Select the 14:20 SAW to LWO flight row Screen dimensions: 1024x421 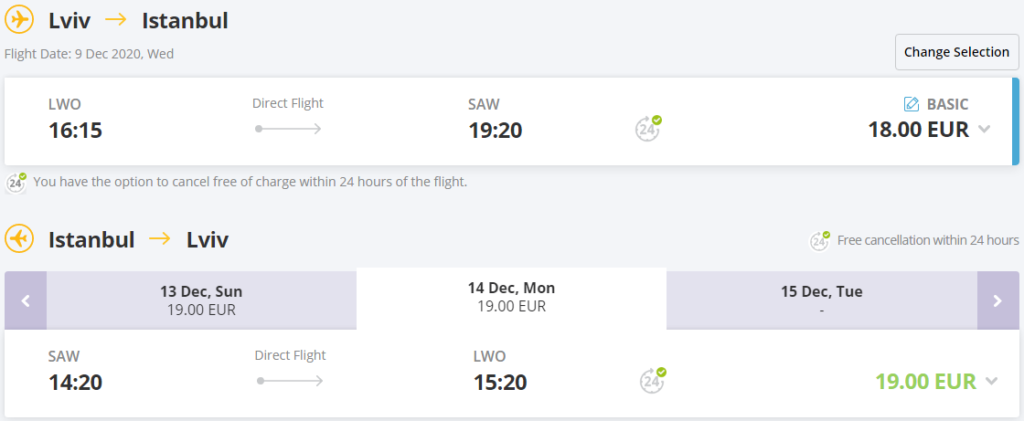[x=511, y=373]
